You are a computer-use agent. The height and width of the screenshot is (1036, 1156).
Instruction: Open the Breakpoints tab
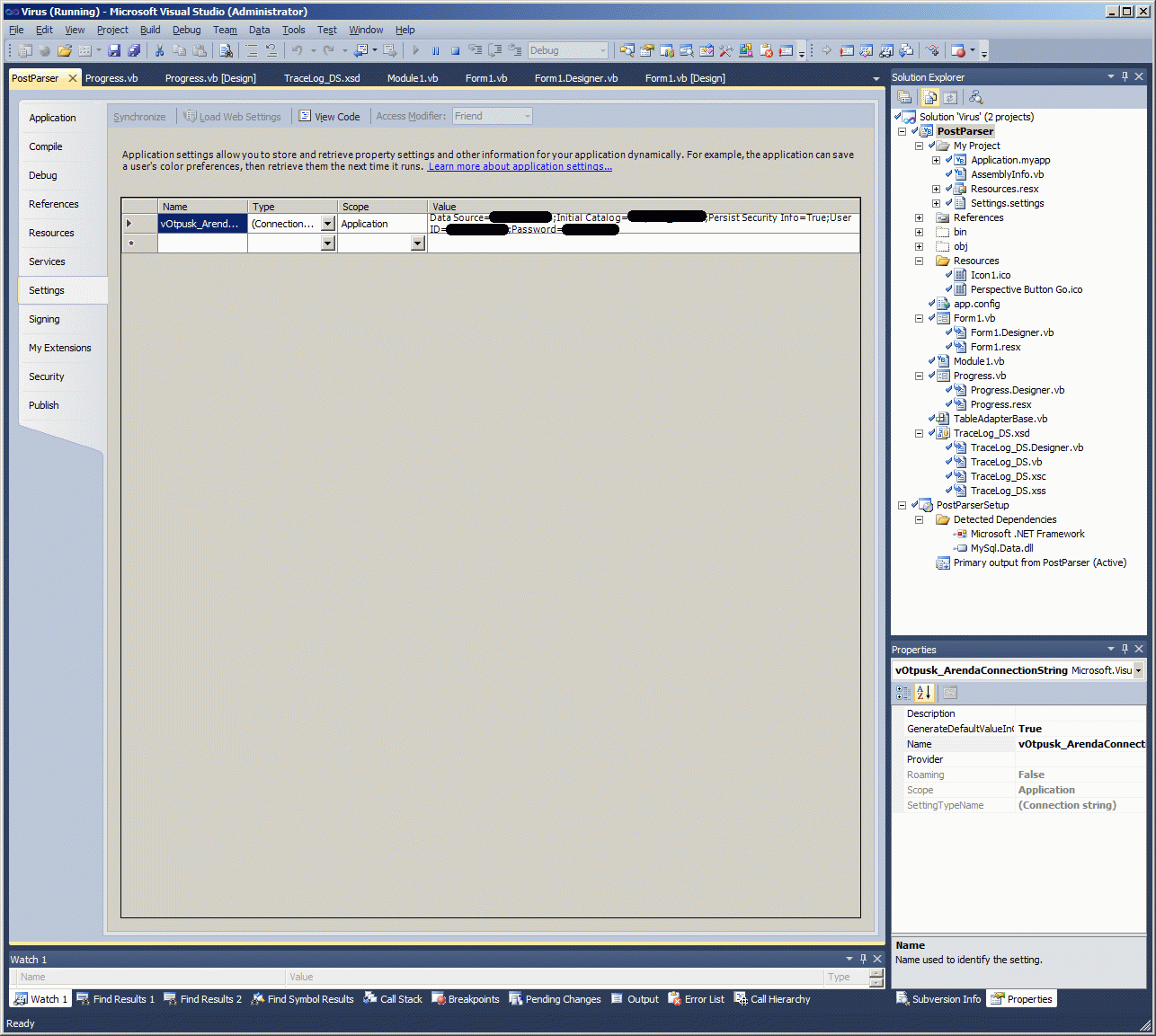coord(466,999)
